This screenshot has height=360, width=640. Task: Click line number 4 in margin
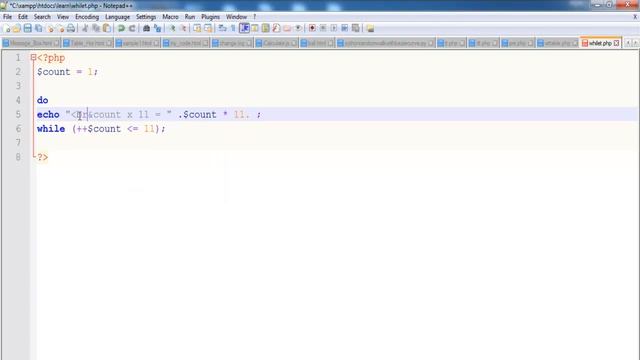18,100
